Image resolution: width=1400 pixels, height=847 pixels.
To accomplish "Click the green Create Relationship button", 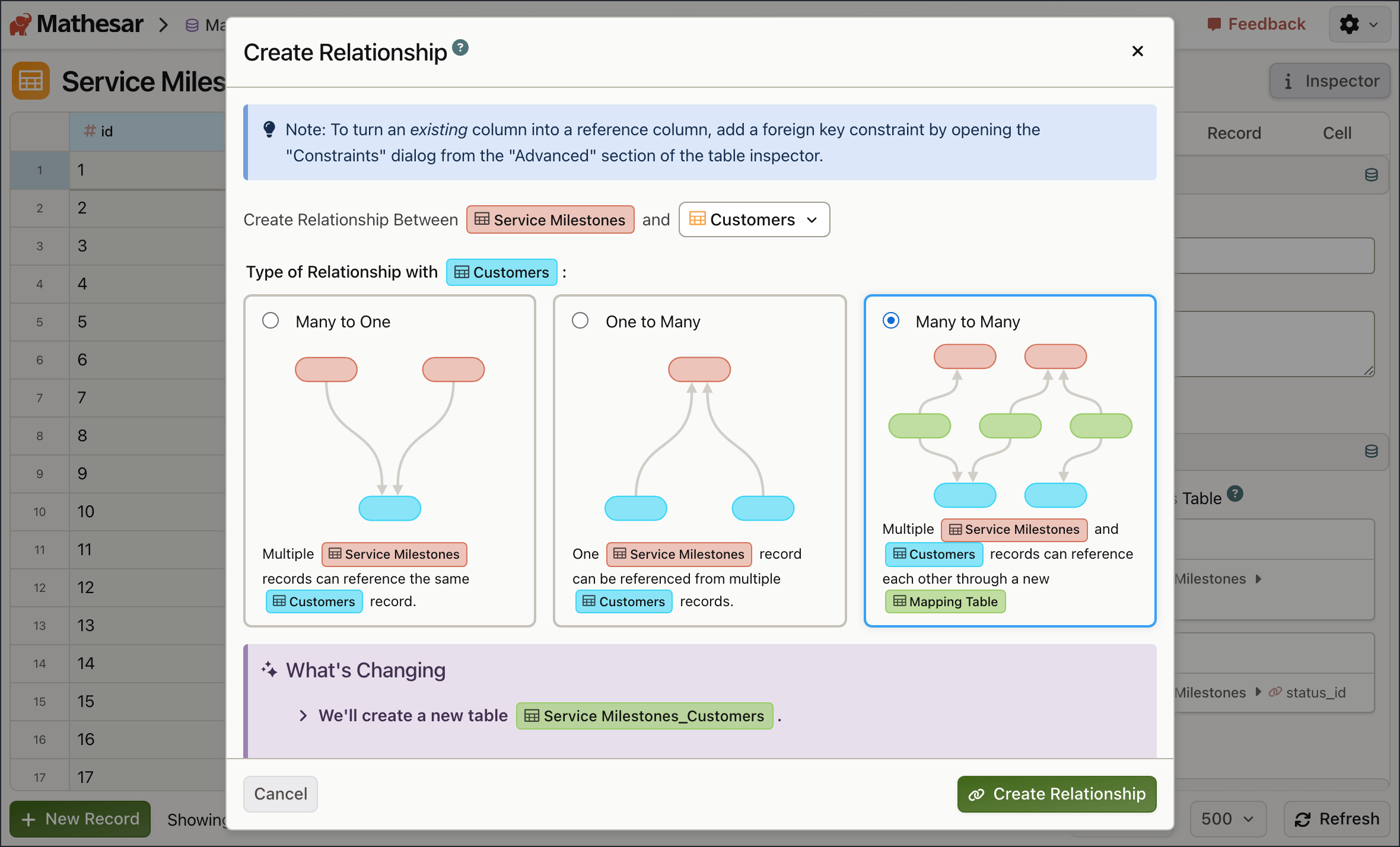I will (1057, 794).
